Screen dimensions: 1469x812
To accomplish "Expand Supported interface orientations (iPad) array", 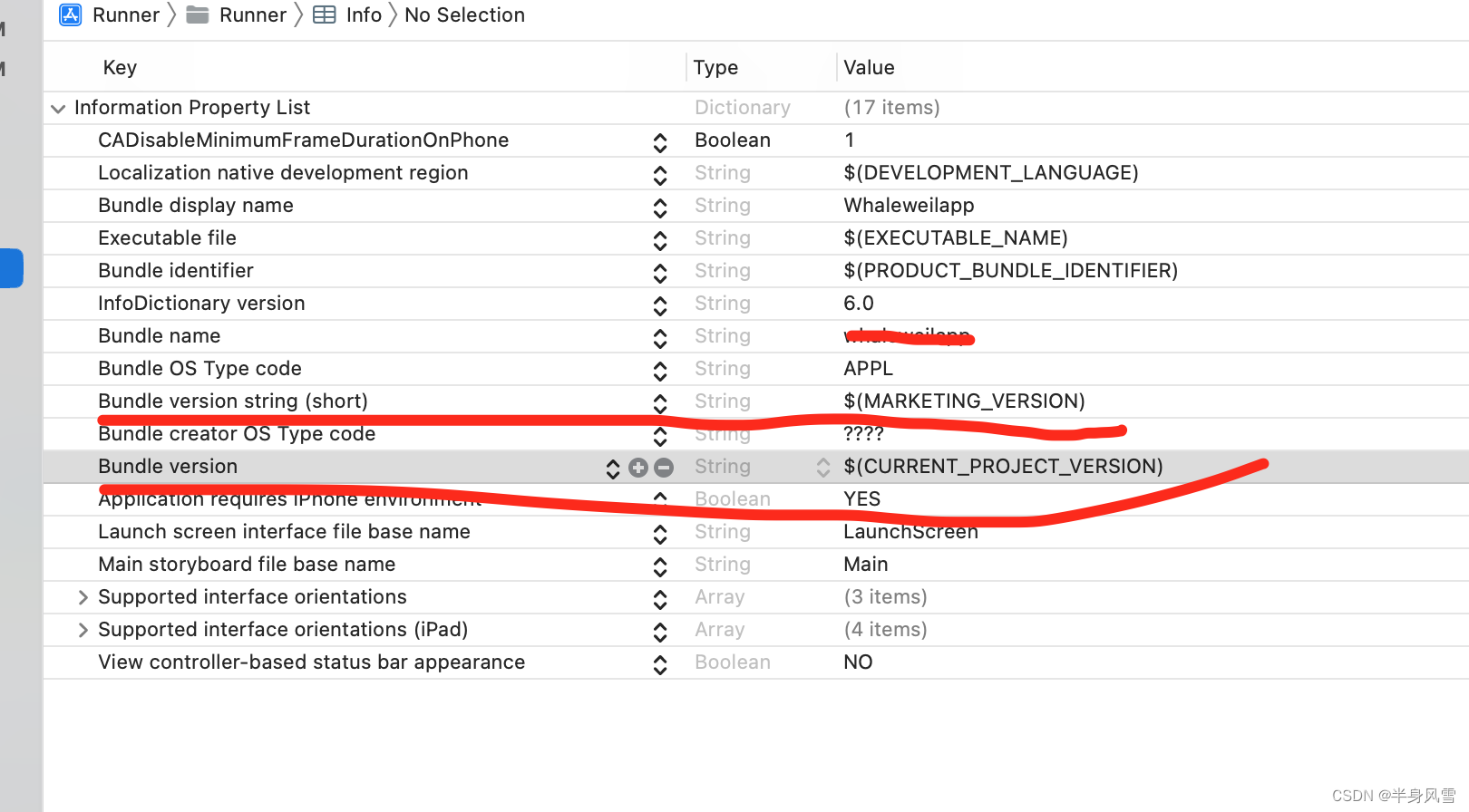I will click(x=83, y=630).
